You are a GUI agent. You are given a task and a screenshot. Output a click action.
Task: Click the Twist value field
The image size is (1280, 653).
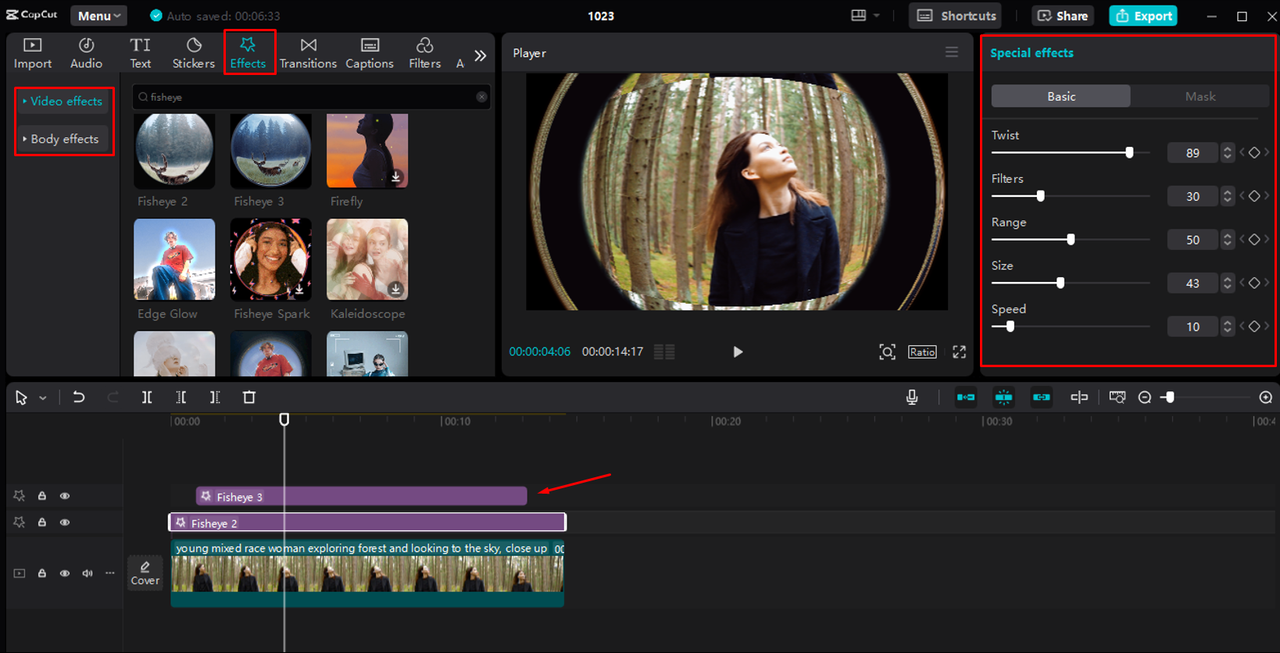pyautogui.click(x=1192, y=153)
